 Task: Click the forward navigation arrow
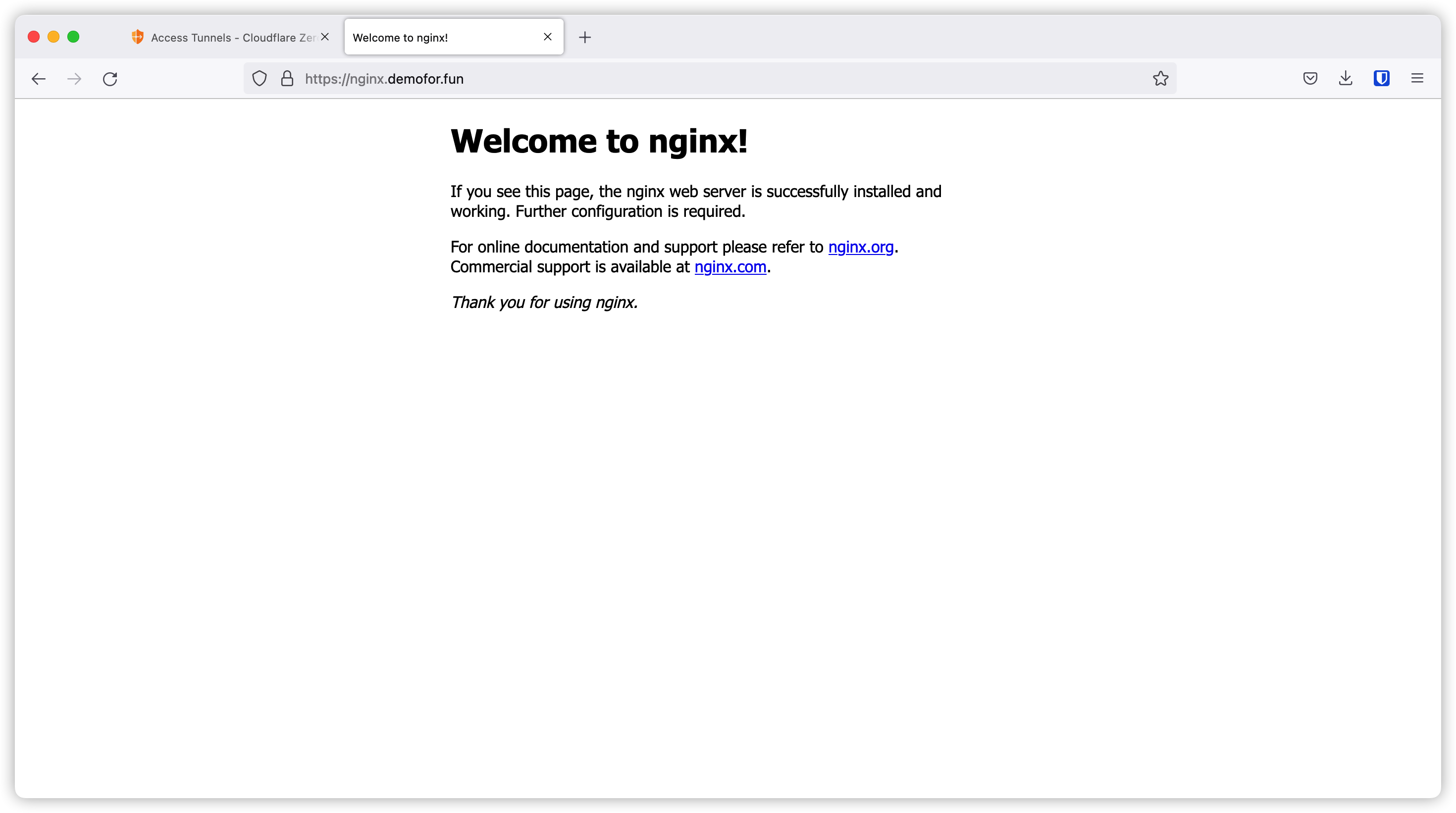tap(74, 79)
